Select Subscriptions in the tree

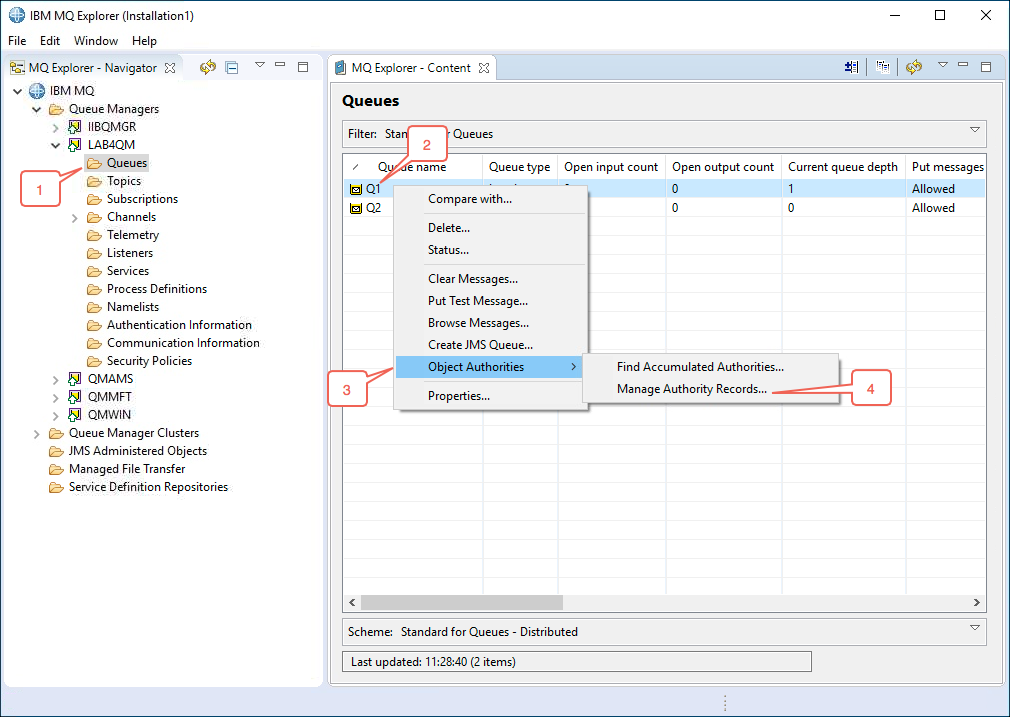pyautogui.click(x=142, y=199)
